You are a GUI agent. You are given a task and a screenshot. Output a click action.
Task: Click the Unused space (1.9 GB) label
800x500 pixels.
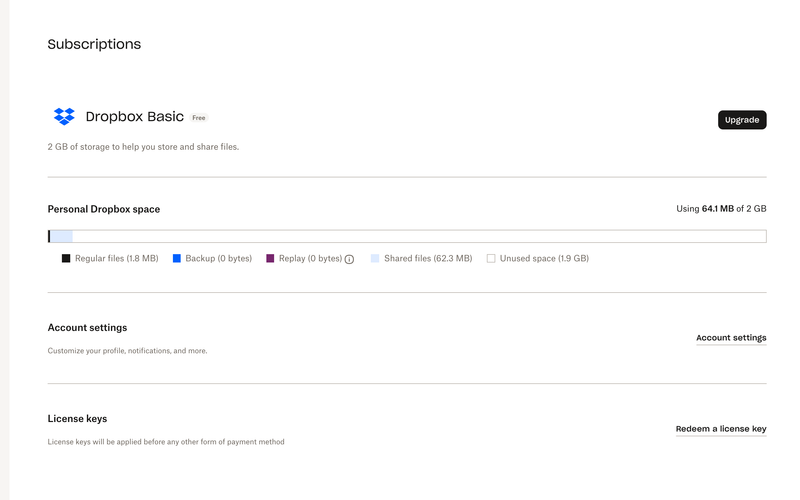pyautogui.click(x=544, y=258)
